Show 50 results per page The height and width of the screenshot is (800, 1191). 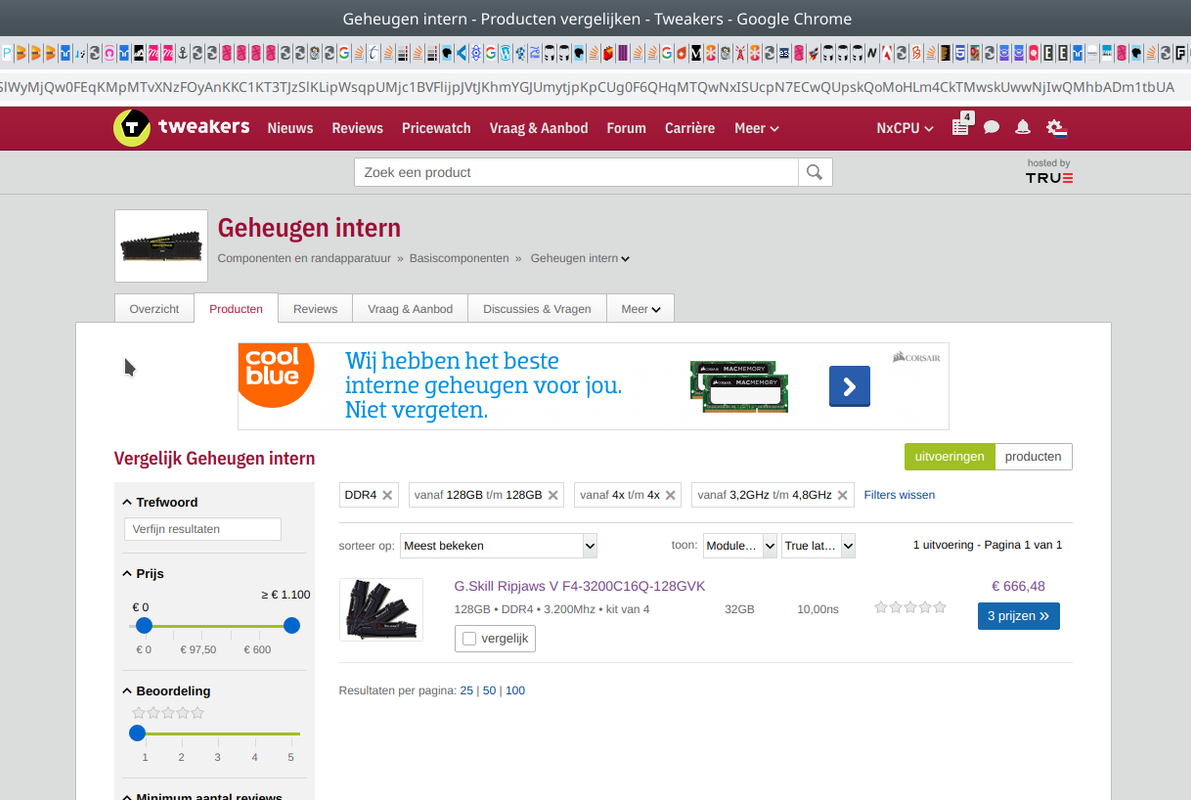489,691
